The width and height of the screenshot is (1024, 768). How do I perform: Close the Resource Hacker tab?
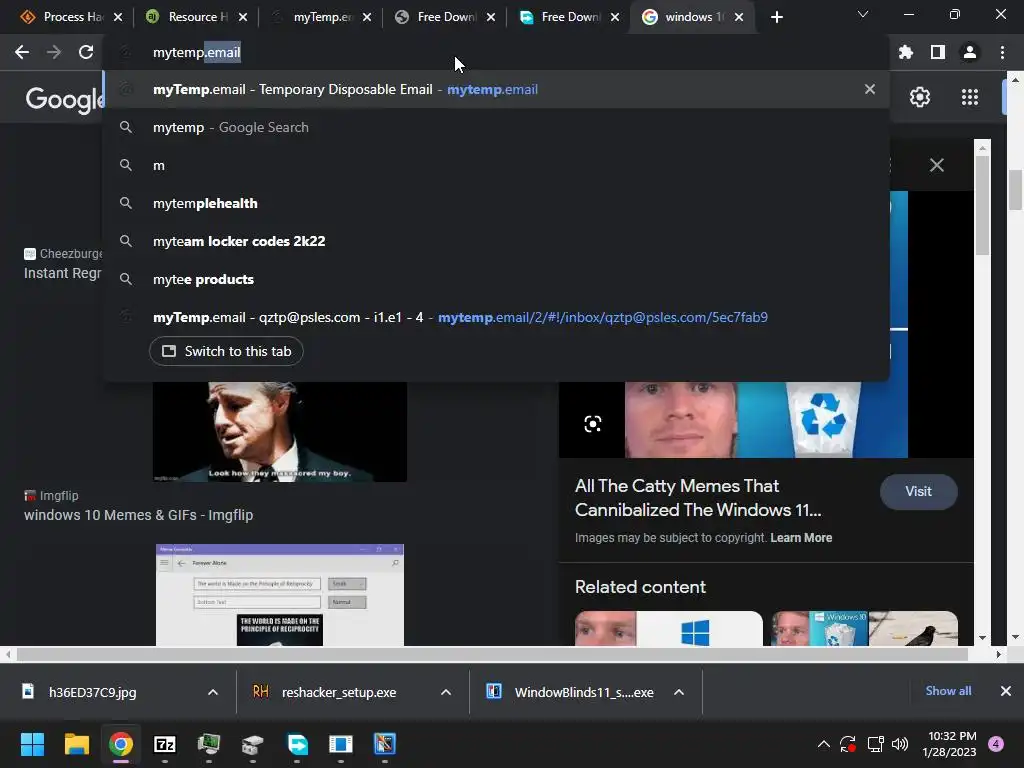point(243,17)
